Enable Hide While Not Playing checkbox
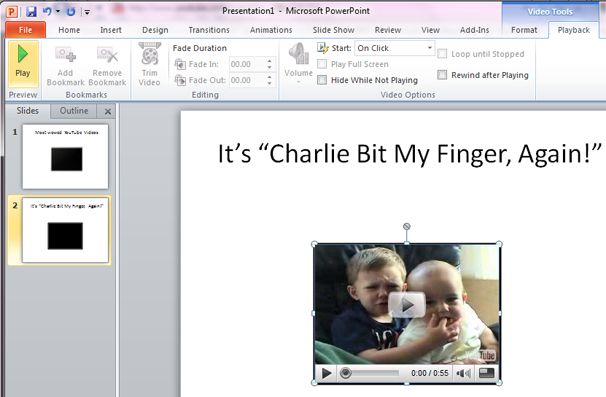 [322, 80]
